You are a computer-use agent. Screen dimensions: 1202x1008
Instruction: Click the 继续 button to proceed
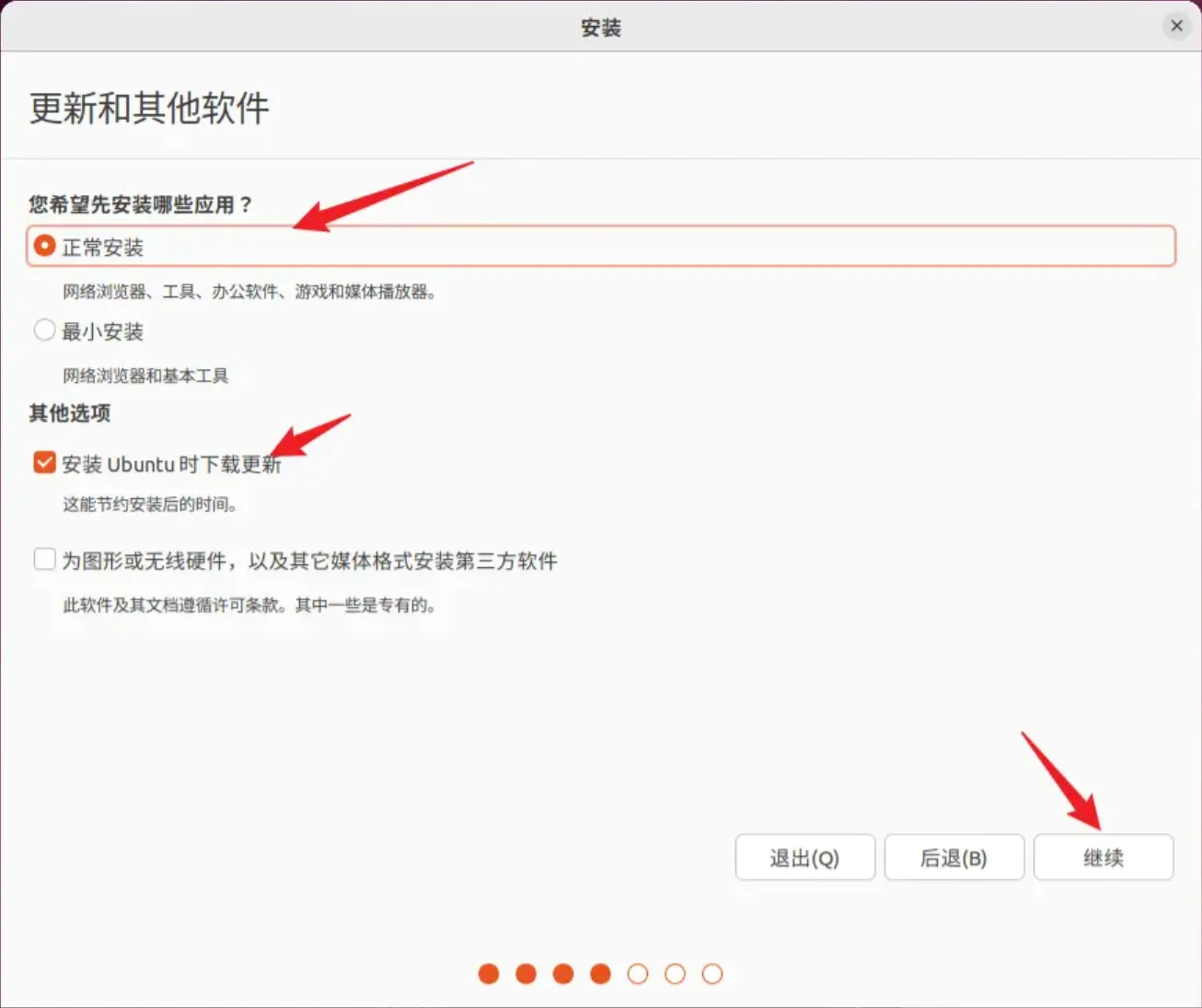click(x=1103, y=858)
